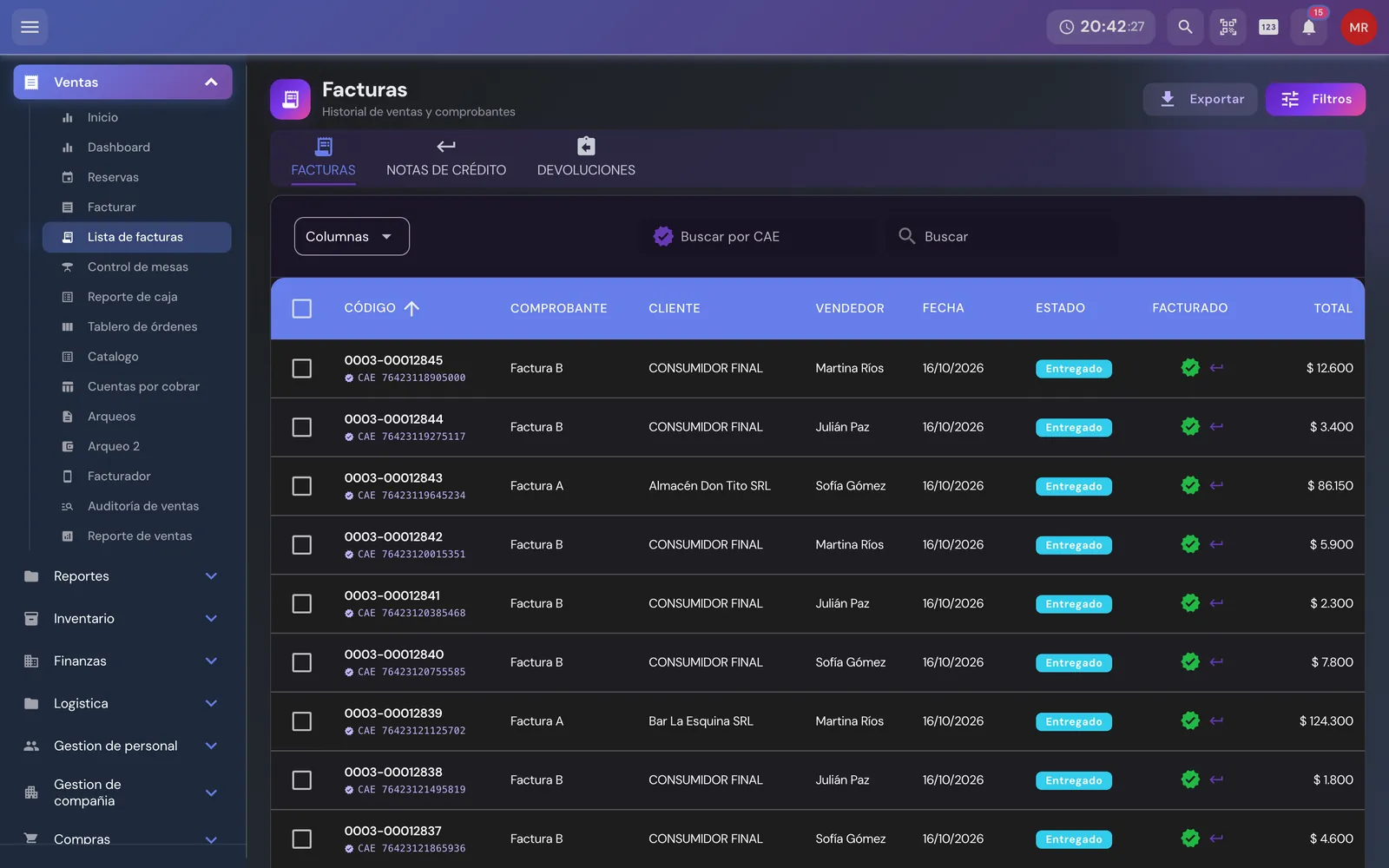The width and height of the screenshot is (1389, 868).
Task: Open MR user avatar menu
Action: 1359,27
